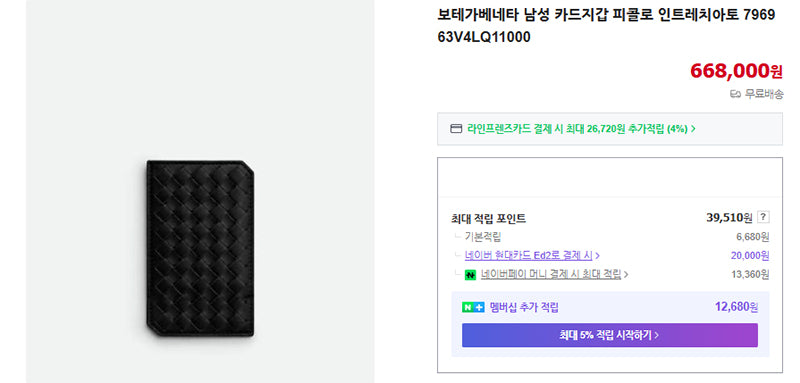Click the N+ membership badge icon
The width and height of the screenshot is (800, 383).
473,308
